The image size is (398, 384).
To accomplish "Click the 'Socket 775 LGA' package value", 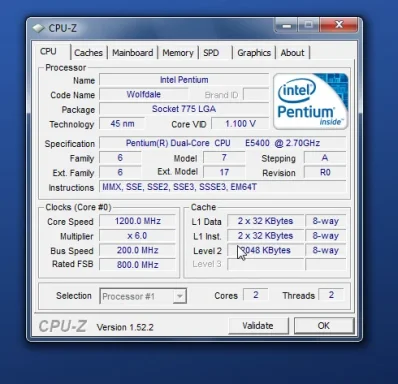I will point(184,109).
